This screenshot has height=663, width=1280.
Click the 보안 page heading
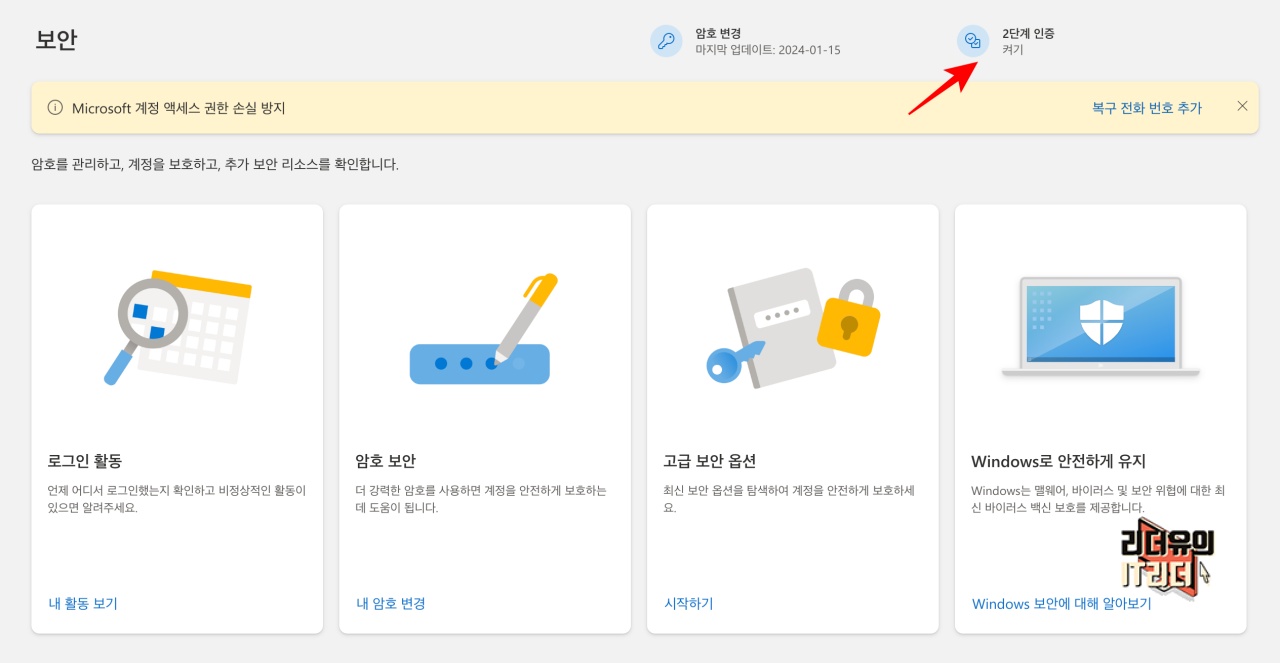click(56, 40)
